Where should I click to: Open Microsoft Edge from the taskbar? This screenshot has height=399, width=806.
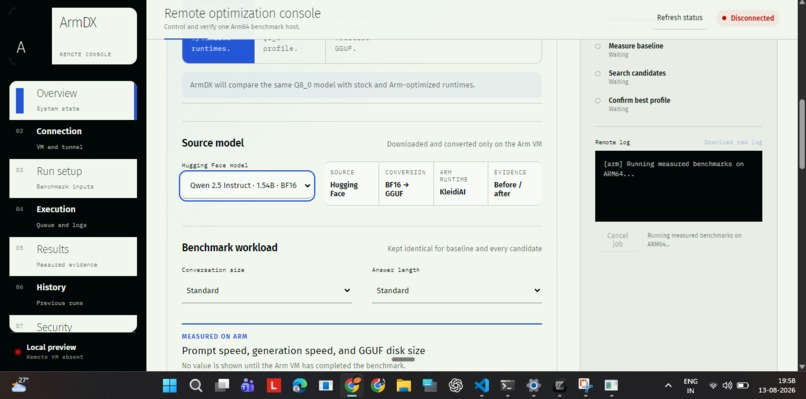click(300, 385)
